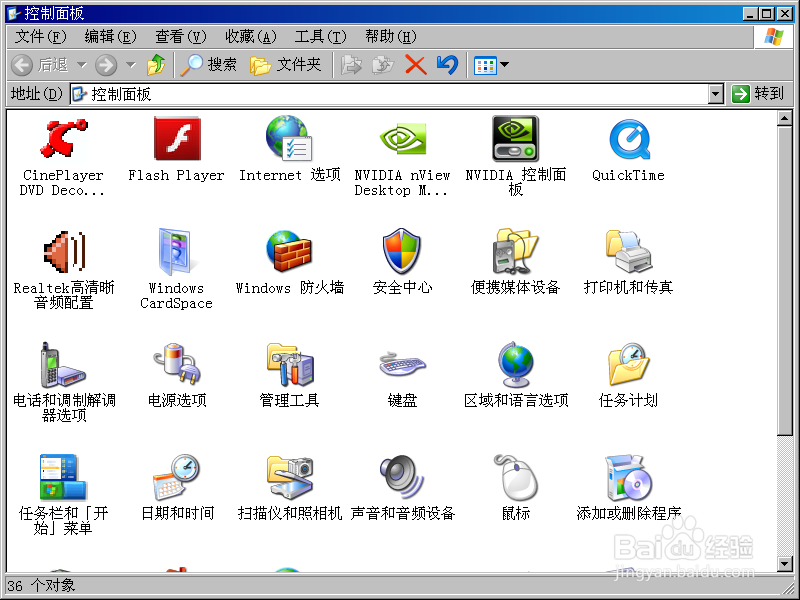
Task: Open 扫描仪和照相机 icon
Action: coord(290,478)
